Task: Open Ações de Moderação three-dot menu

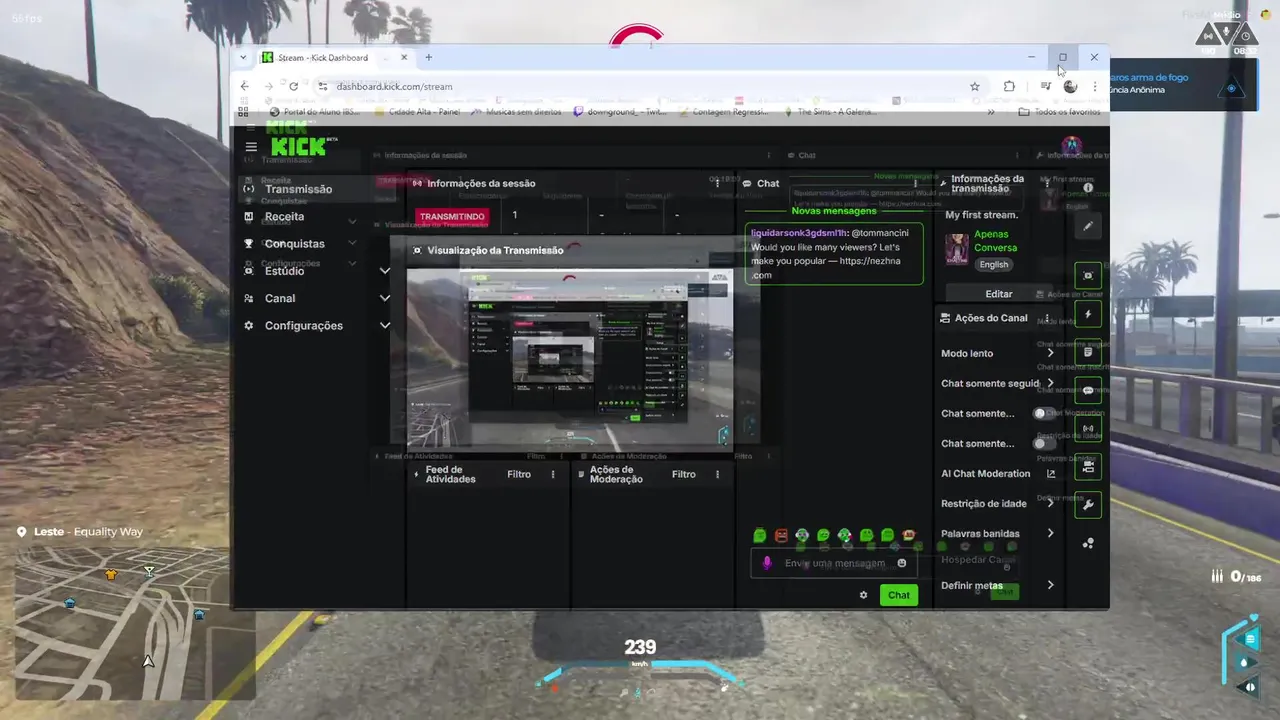Action: pyautogui.click(x=717, y=474)
